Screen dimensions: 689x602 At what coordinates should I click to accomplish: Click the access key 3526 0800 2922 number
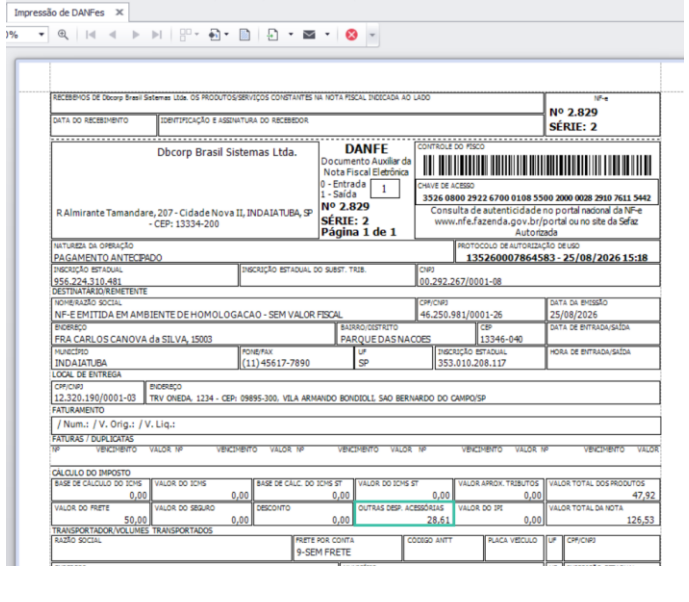537,198
